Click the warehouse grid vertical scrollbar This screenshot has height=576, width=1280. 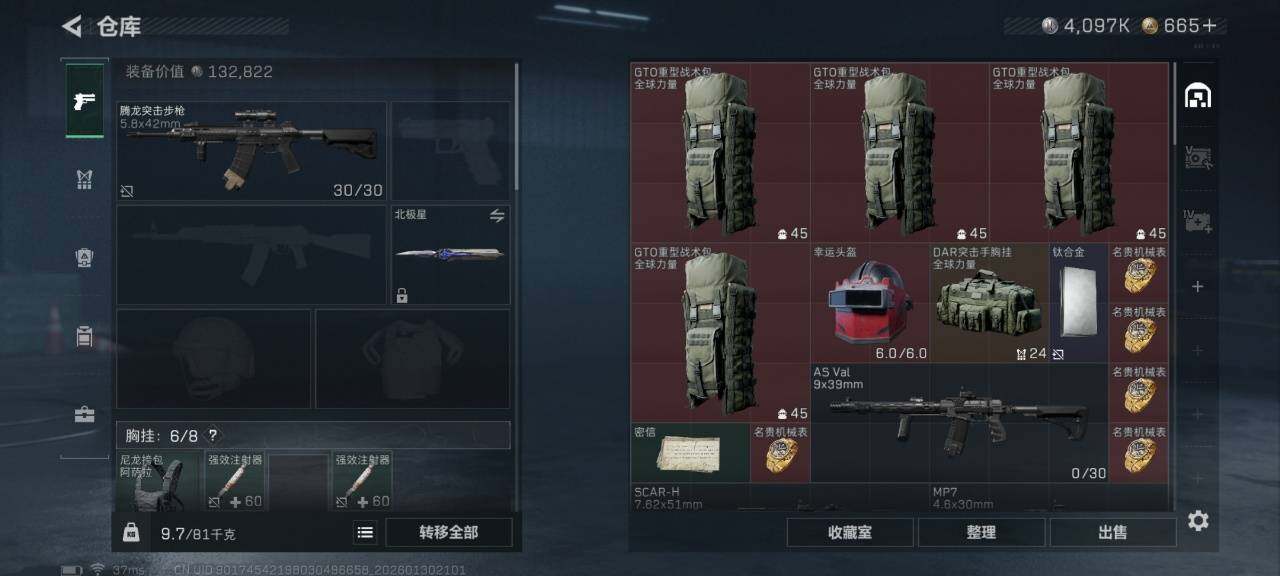pyautogui.click(x=1173, y=105)
